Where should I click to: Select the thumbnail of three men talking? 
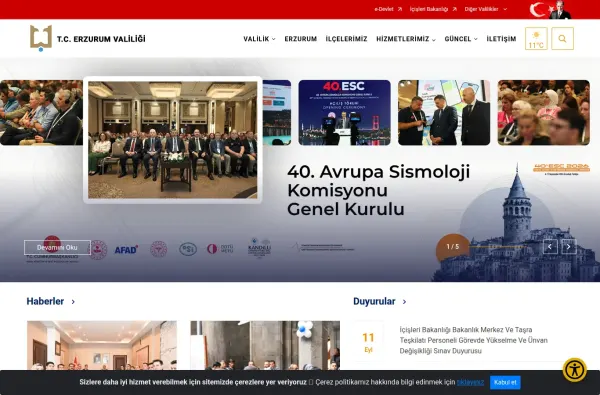[444, 113]
